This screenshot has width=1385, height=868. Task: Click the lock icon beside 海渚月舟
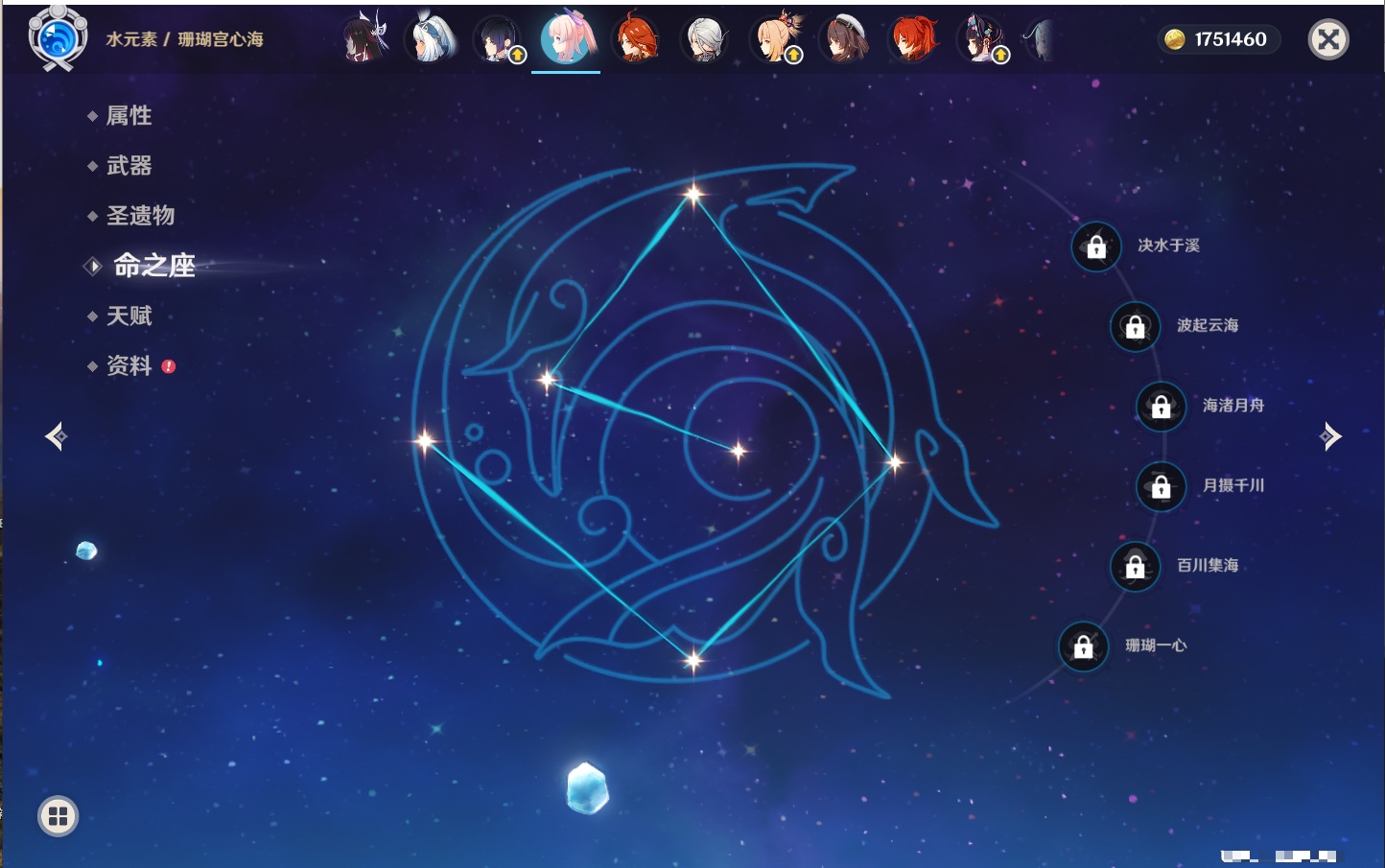[x=1161, y=406]
